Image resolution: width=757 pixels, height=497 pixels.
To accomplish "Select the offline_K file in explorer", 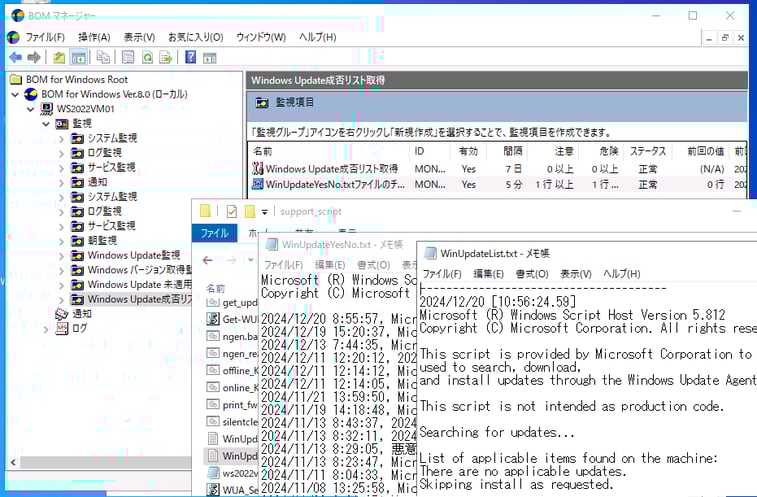I will point(232,370).
